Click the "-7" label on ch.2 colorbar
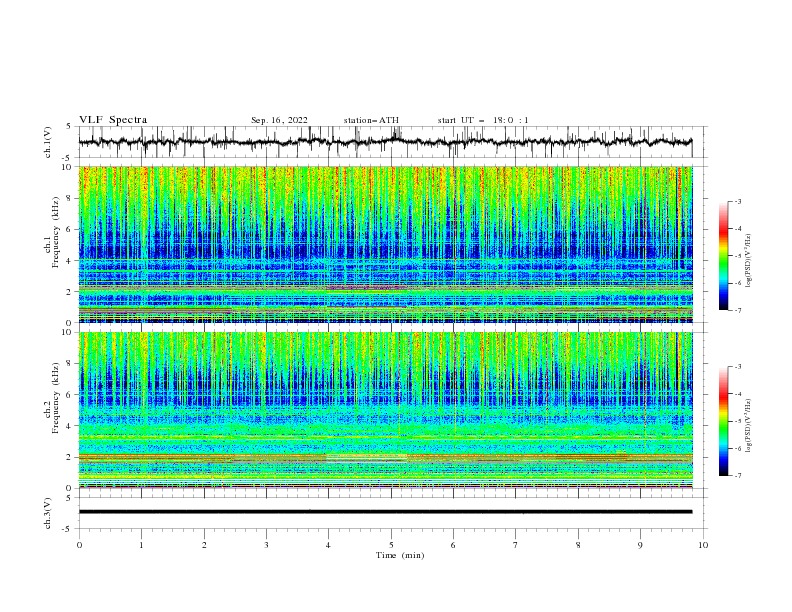 (x=737, y=475)
